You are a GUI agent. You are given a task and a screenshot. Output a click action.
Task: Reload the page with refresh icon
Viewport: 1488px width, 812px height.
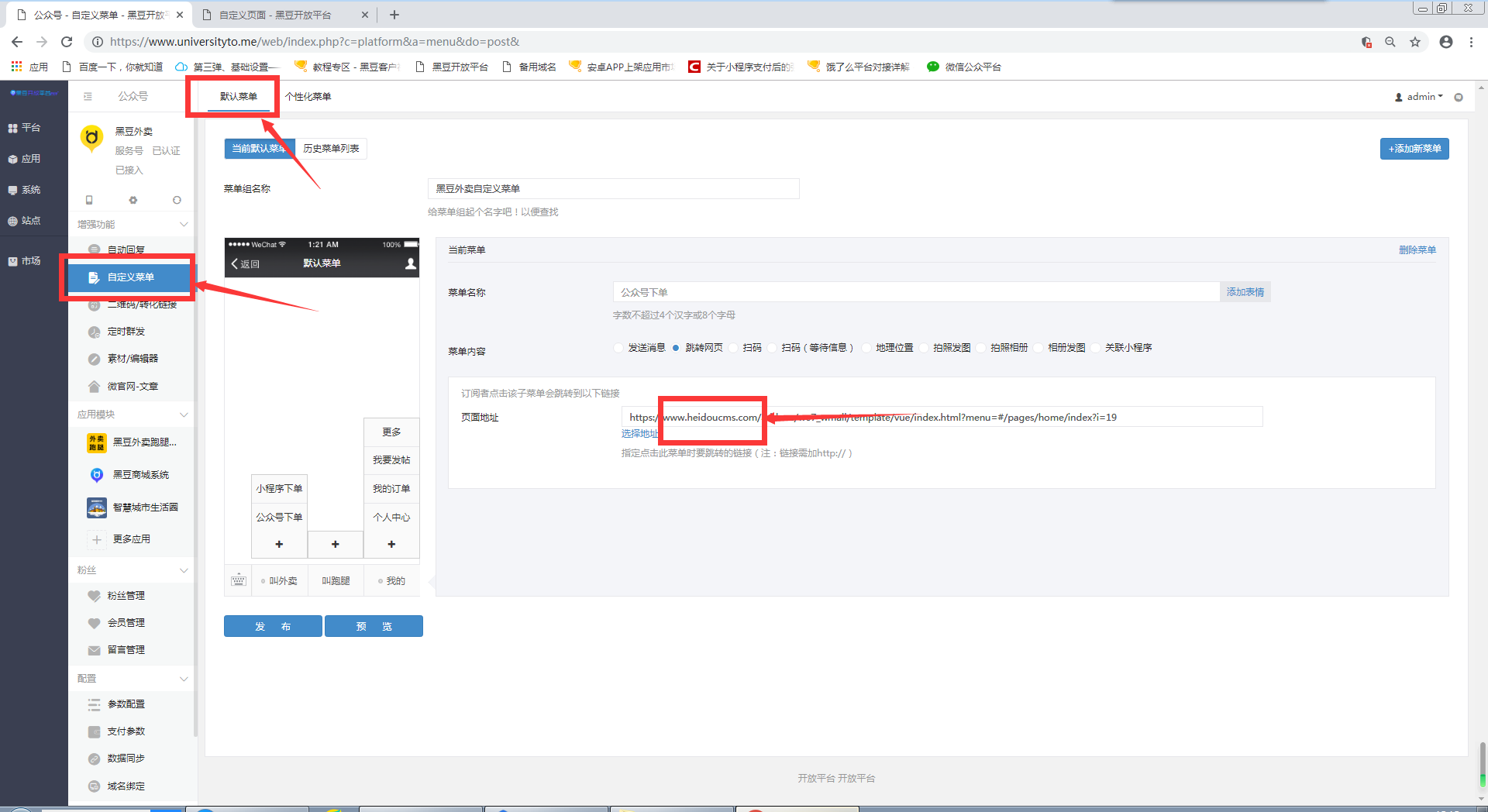[x=67, y=42]
